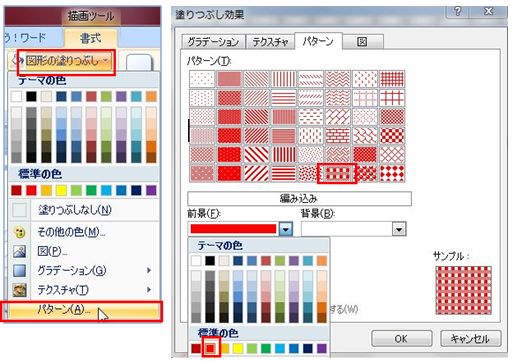Viewport: 512px width, 361px height.
Task: Select the 塗りつぶしなし no-fill icon
Action: 20,210
